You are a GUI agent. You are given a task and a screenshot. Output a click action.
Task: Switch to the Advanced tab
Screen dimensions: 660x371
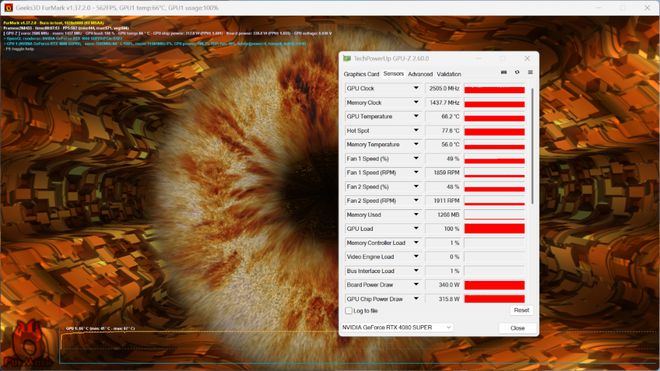420,74
